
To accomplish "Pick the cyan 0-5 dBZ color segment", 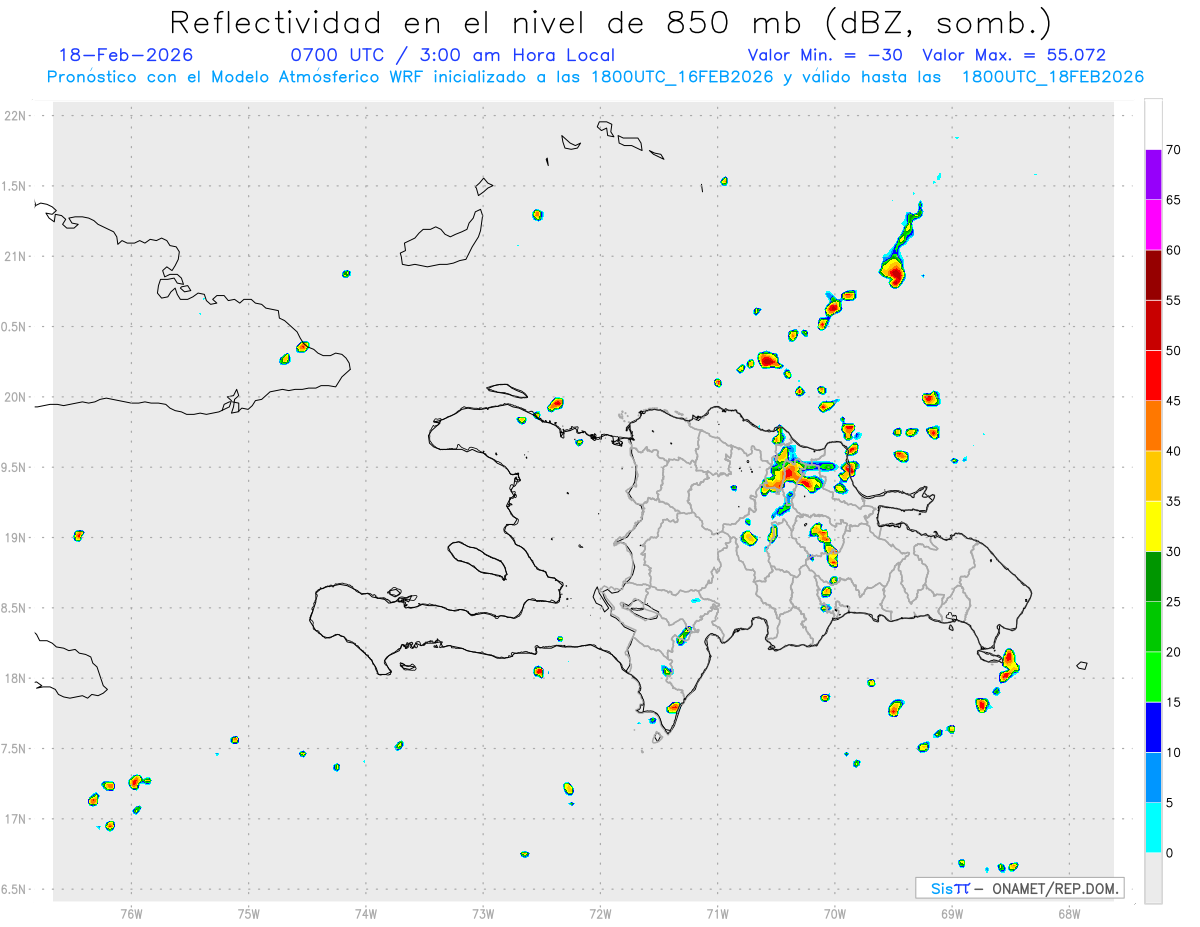I will (x=1153, y=828).
